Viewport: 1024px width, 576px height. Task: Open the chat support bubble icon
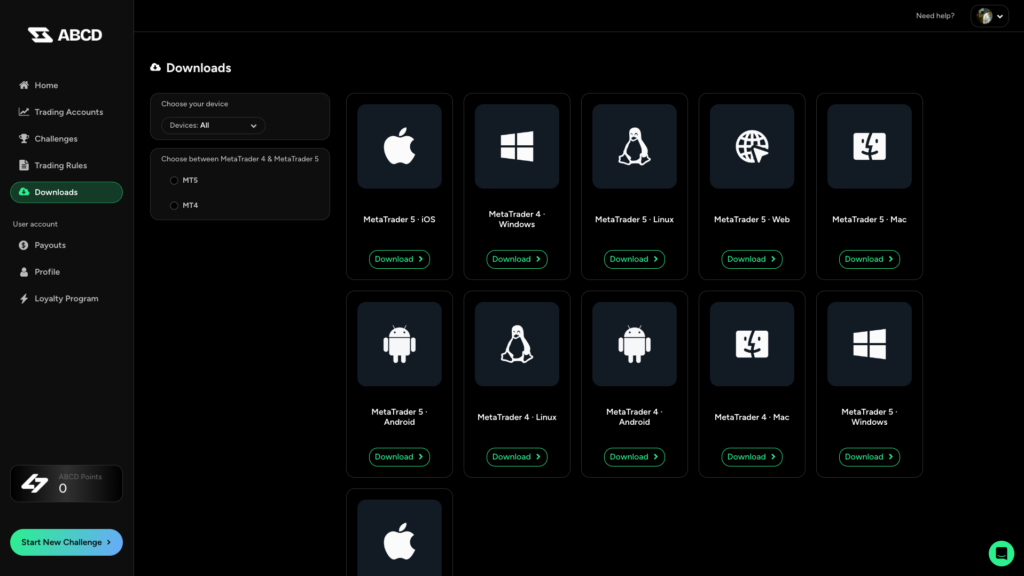(1001, 553)
